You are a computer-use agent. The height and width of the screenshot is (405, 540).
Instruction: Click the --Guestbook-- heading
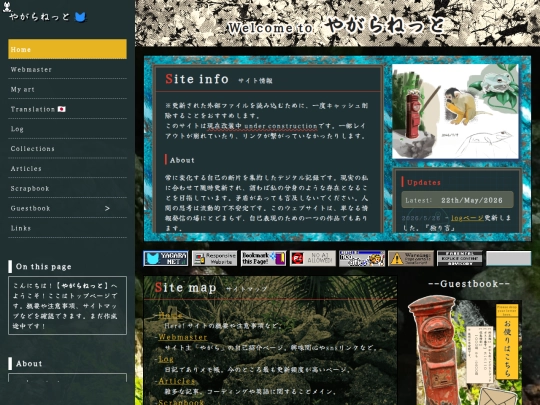469,284
